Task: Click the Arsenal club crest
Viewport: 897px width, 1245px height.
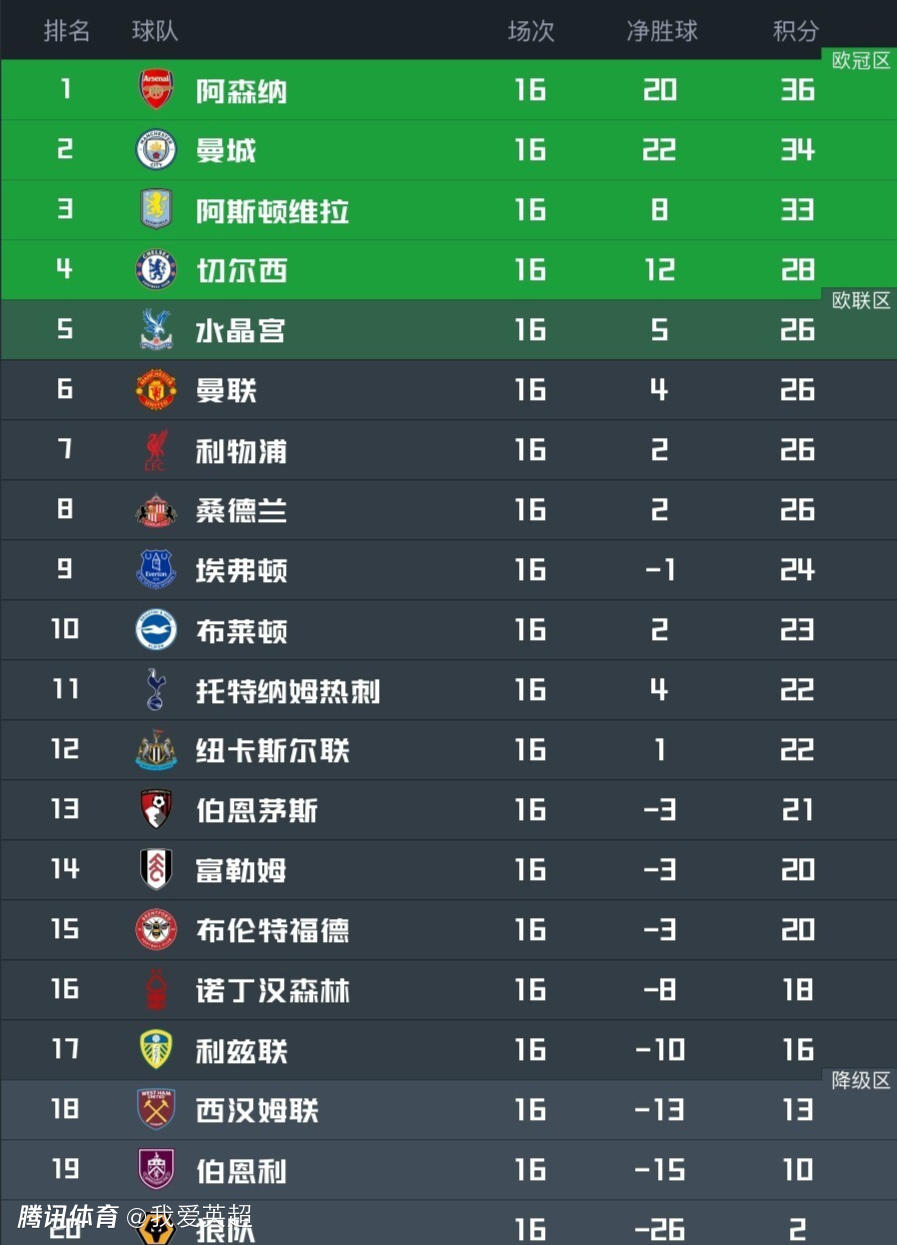Action: point(156,90)
